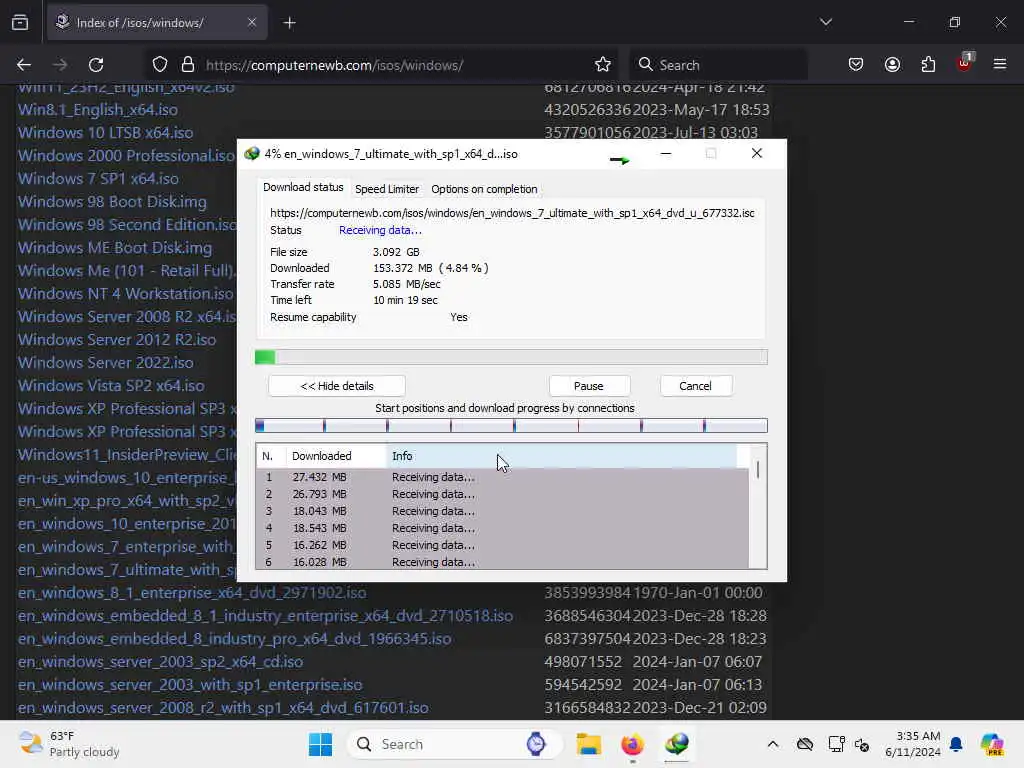The image size is (1024, 768).
Task: Open Windows 7 SP1 x64.iso link
Action: pyautogui.click(x=99, y=178)
